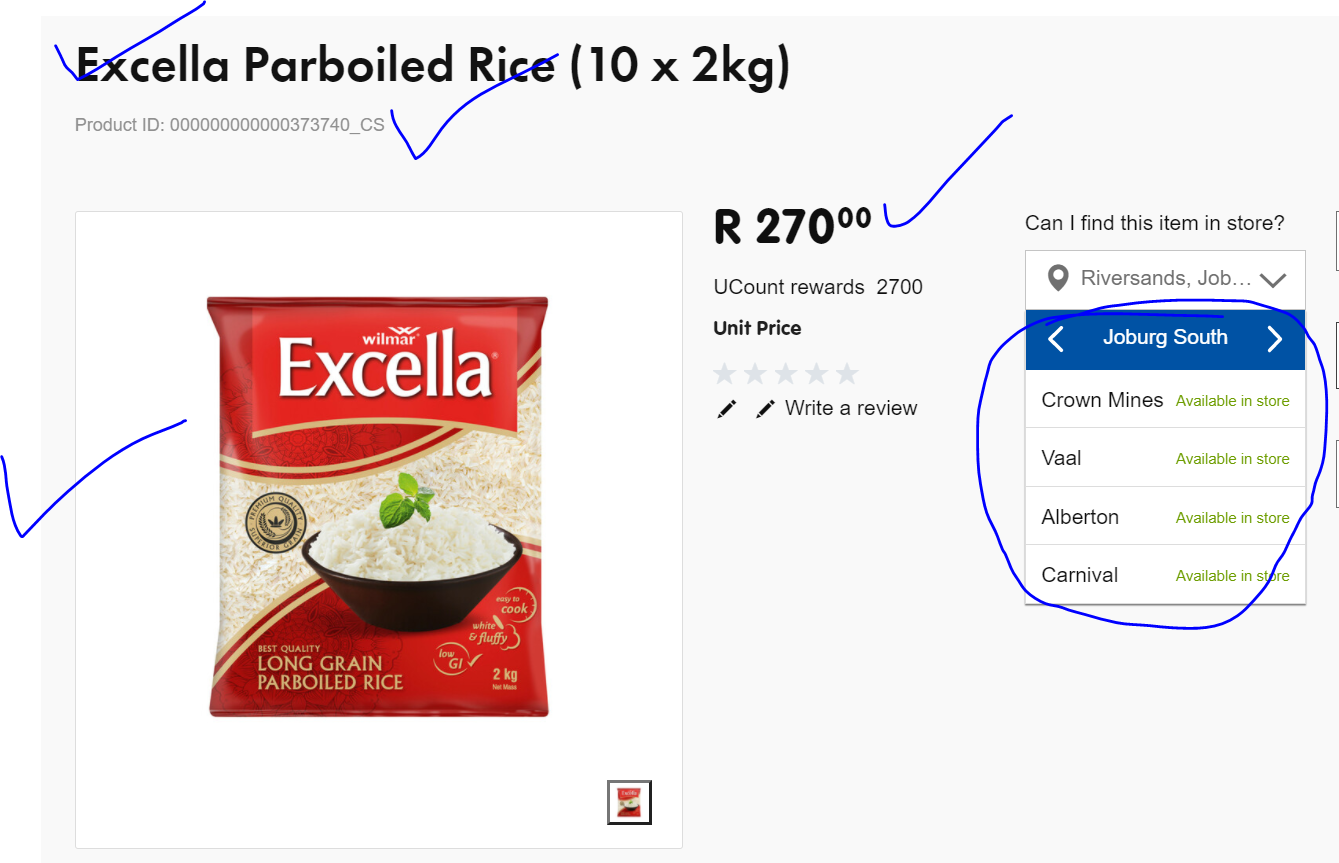Go to next region with right arrow
The image size is (1339, 863).
pos(1274,339)
